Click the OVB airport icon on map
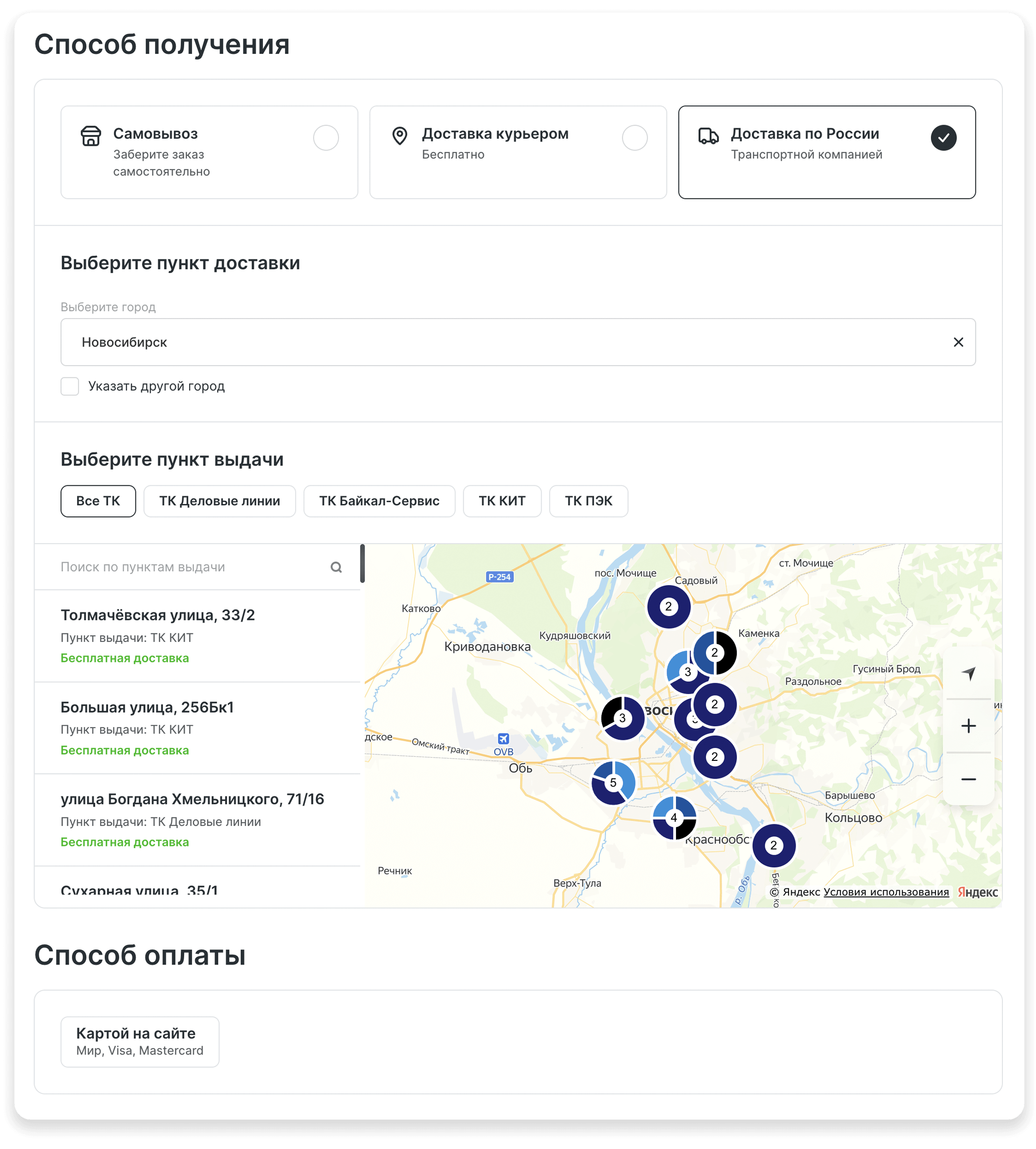Viewport: 1036px width, 1149px height. (503, 739)
